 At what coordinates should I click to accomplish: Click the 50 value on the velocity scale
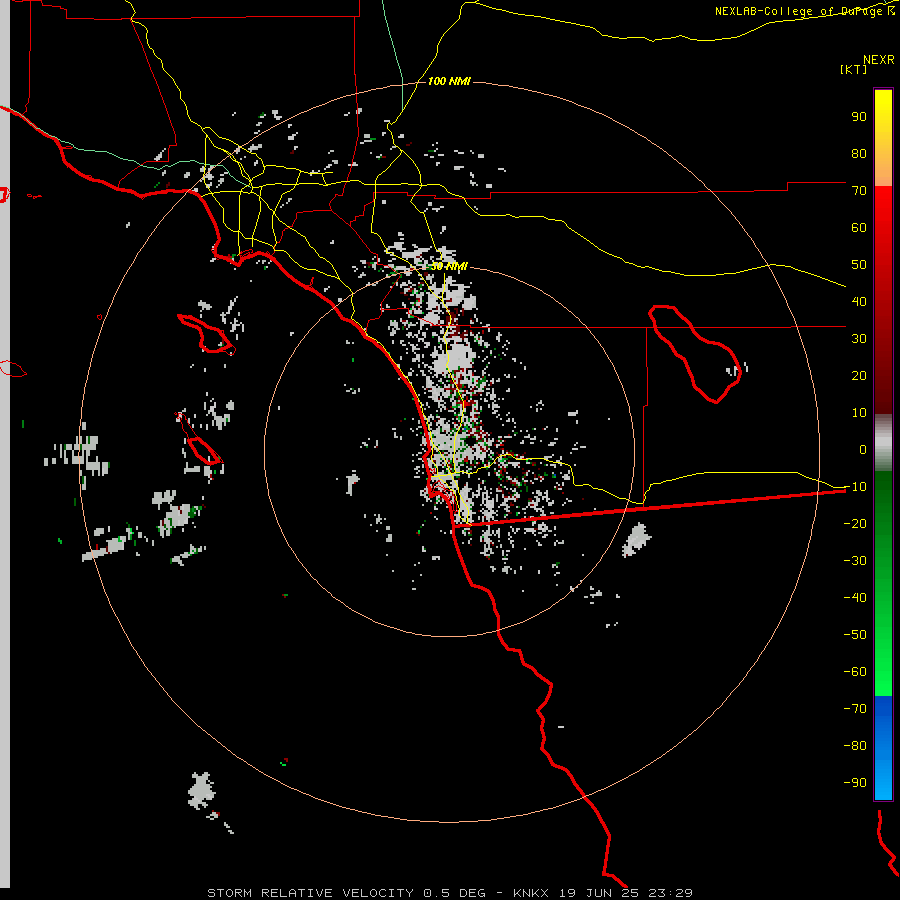pyautogui.click(x=859, y=265)
